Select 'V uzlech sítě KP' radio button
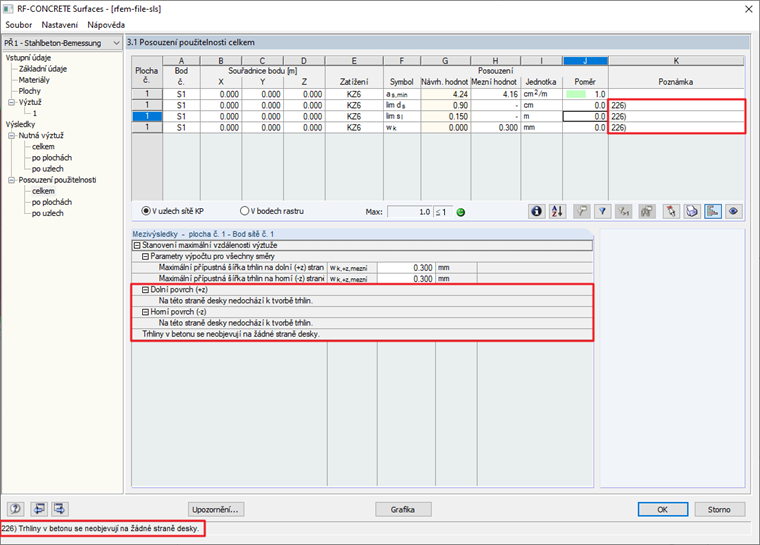The height and width of the screenshot is (545, 760). (x=145, y=211)
